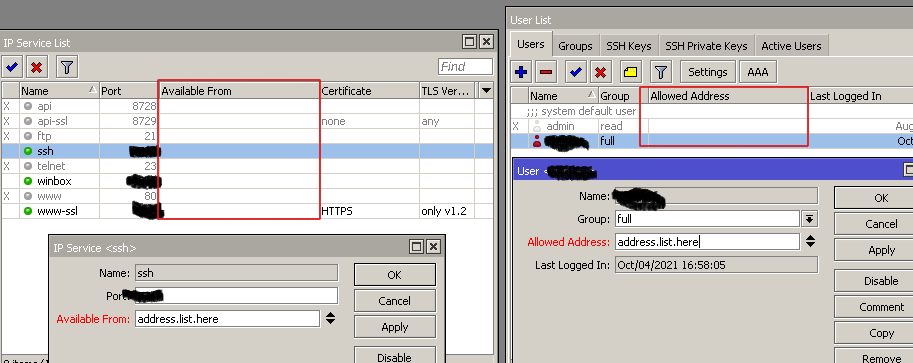Click the yellow comment note icon in User List
Screen dimensions: 913x363
(631, 72)
